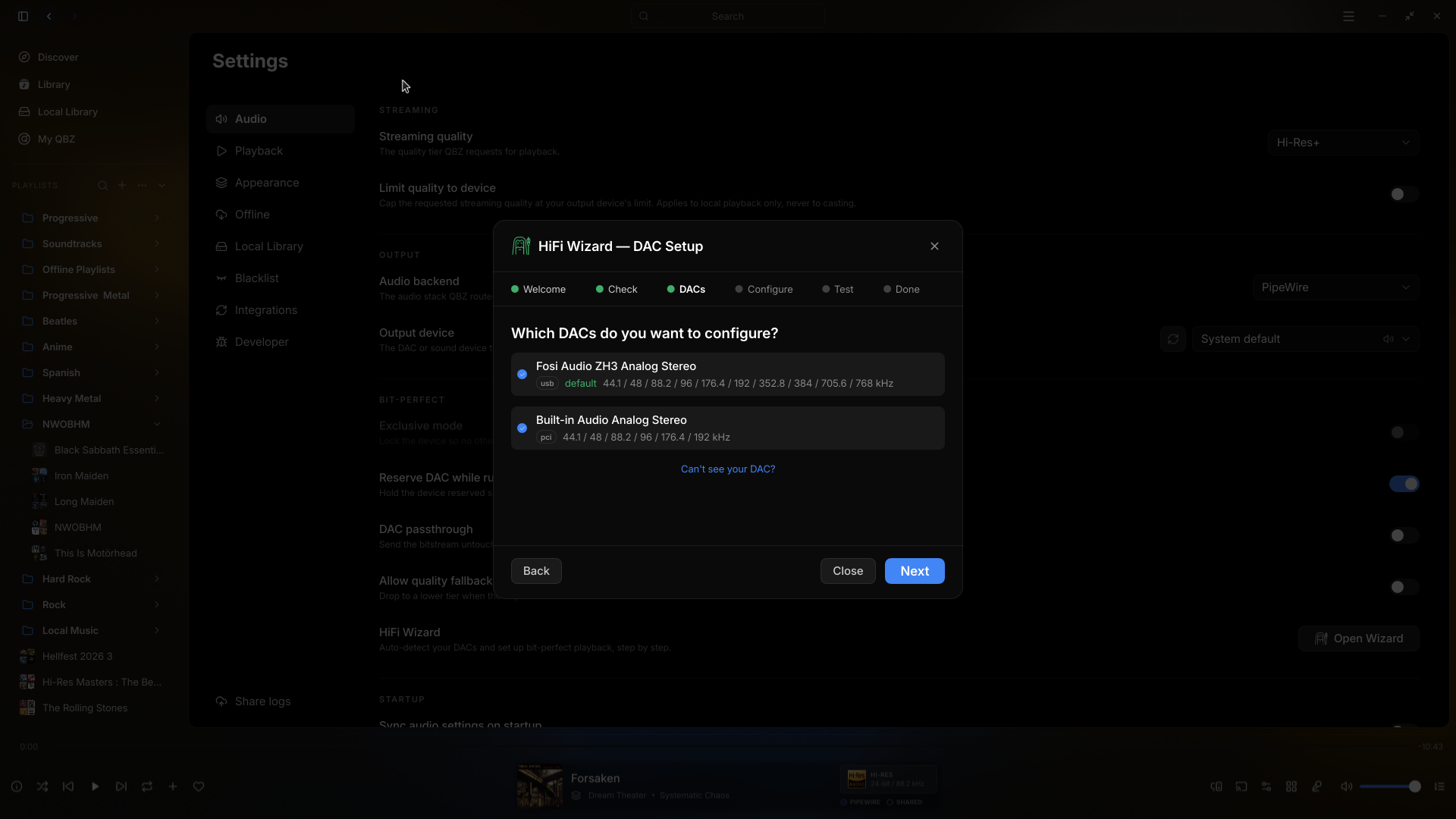Toggle the sidebar panel icon
This screenshot has width=1456, height=819.
(24, 16)
